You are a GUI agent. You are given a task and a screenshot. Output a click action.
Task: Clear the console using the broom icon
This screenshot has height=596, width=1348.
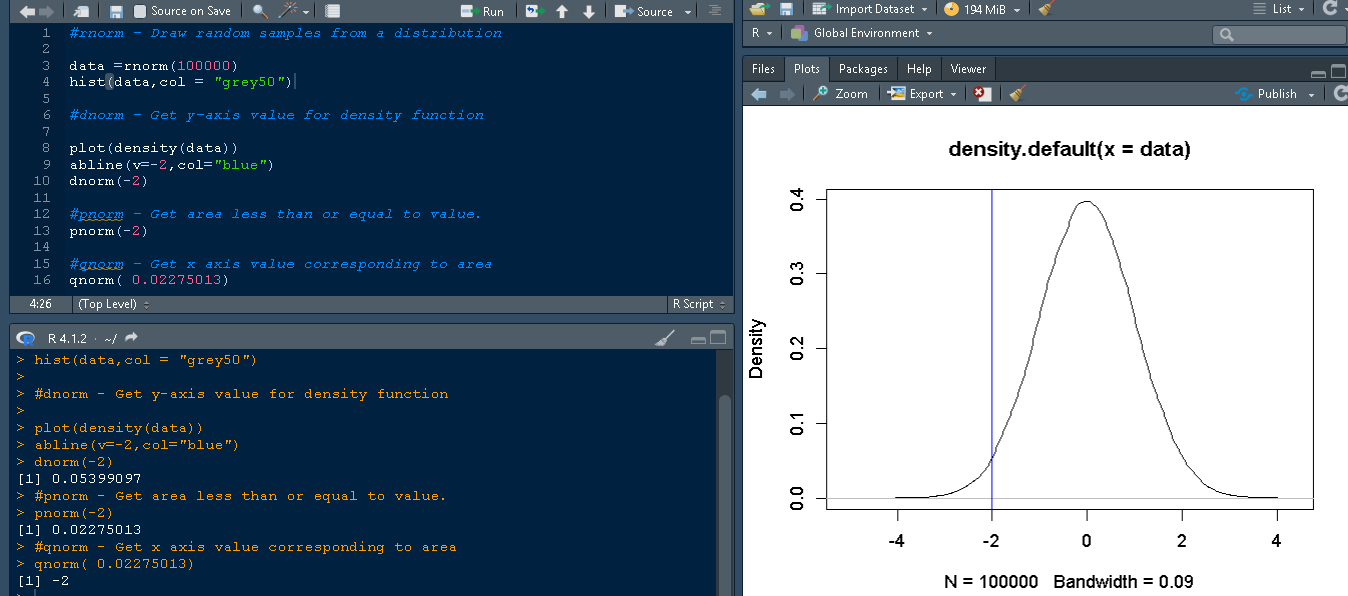[664, 338]
